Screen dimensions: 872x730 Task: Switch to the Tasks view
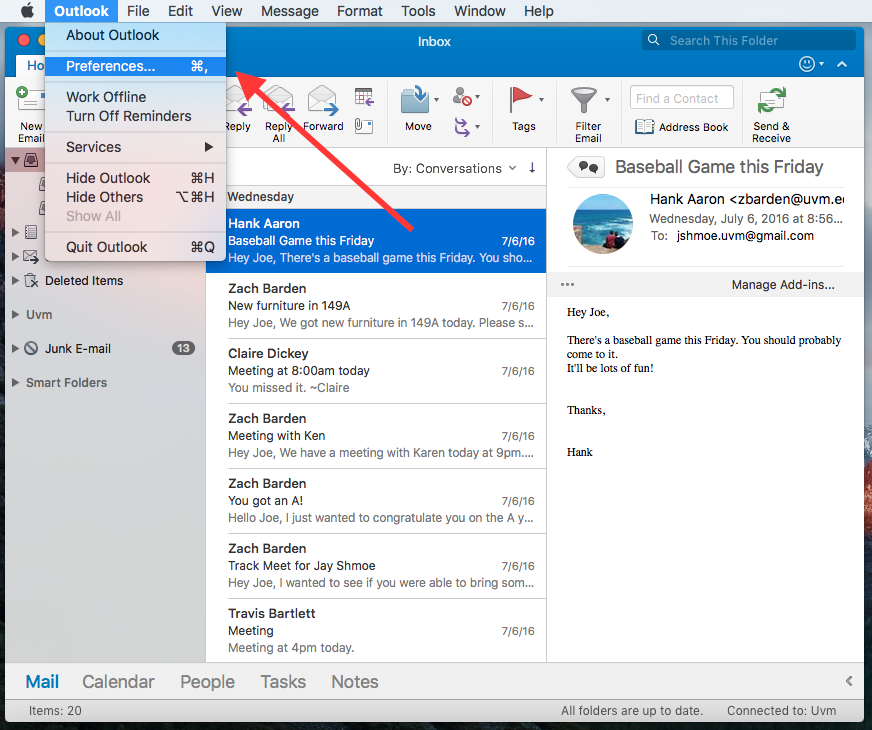tap(283, 681)
